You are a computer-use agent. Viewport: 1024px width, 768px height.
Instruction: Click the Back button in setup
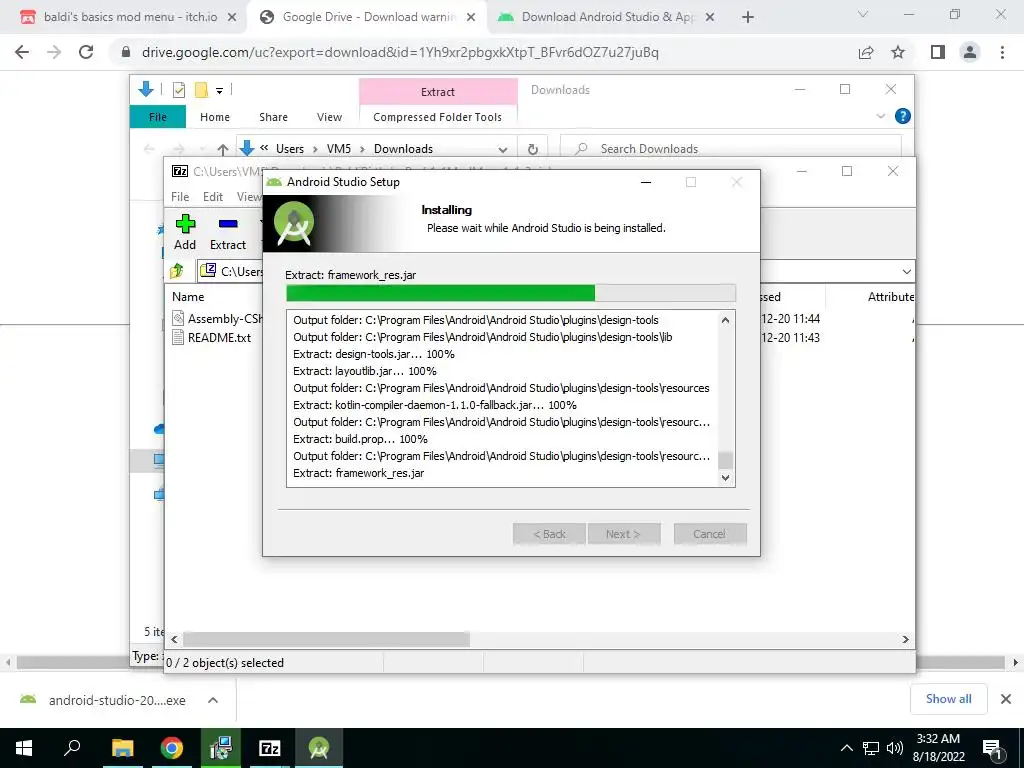pyautogui.click(x=549, y=534)
